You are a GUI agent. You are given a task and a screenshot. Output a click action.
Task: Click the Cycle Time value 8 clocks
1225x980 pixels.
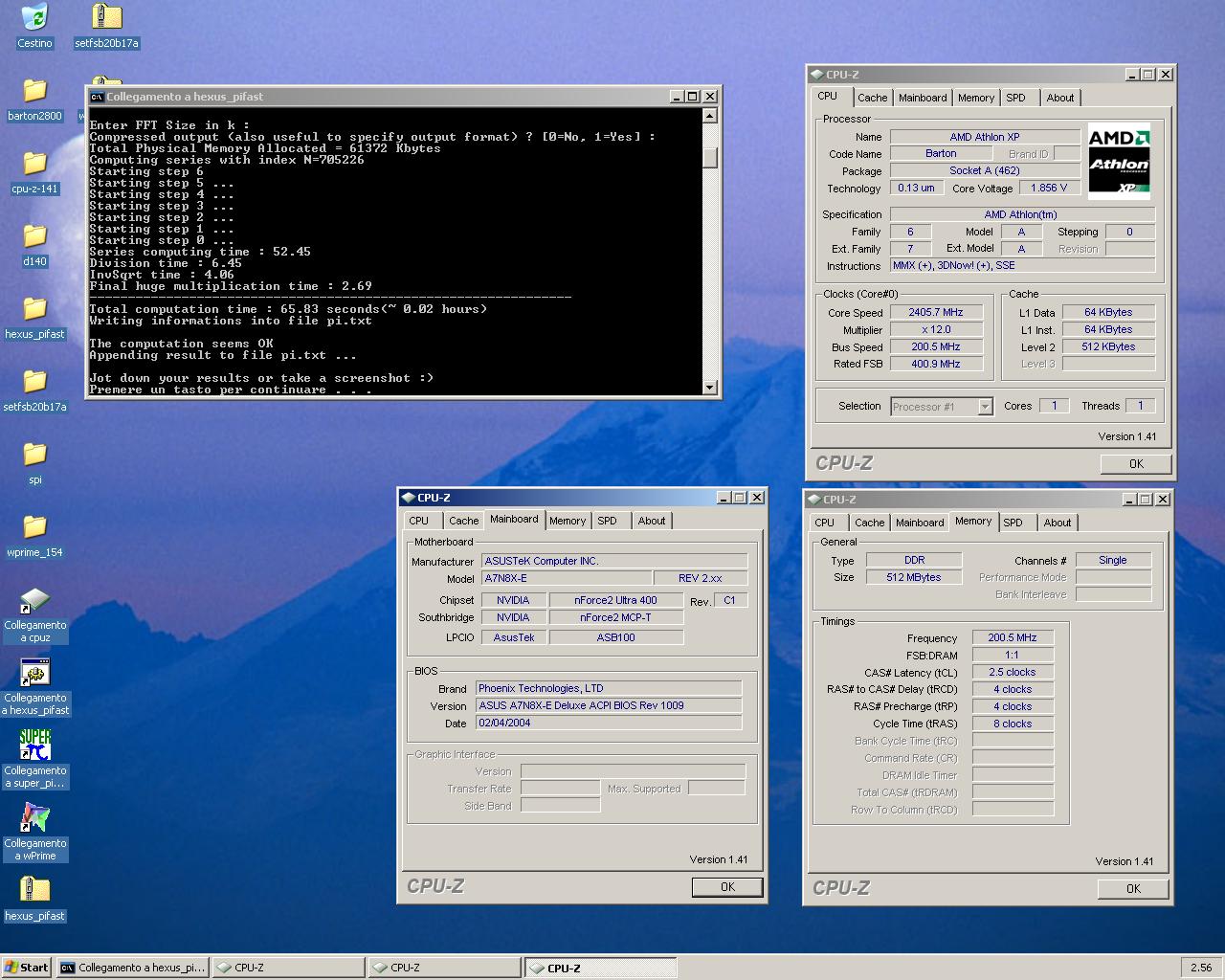click(x=1013, y=724)
